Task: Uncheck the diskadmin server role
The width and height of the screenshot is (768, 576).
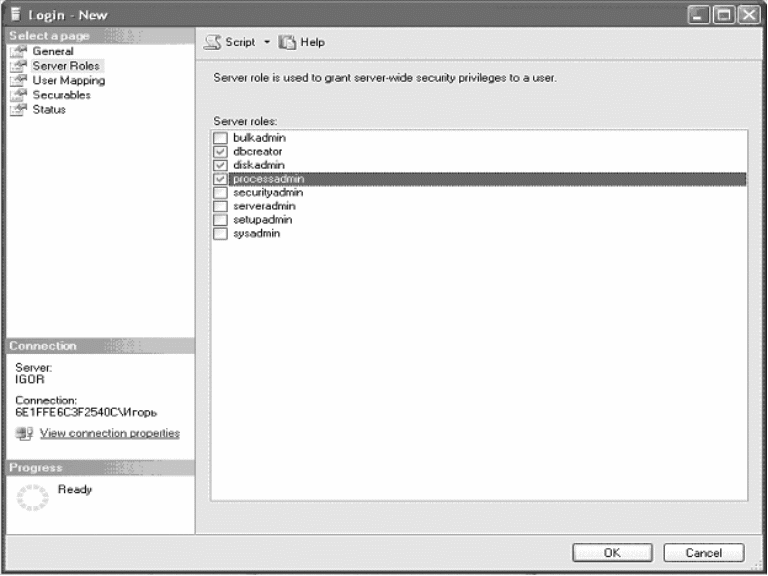Action: (x=221, y=165)
